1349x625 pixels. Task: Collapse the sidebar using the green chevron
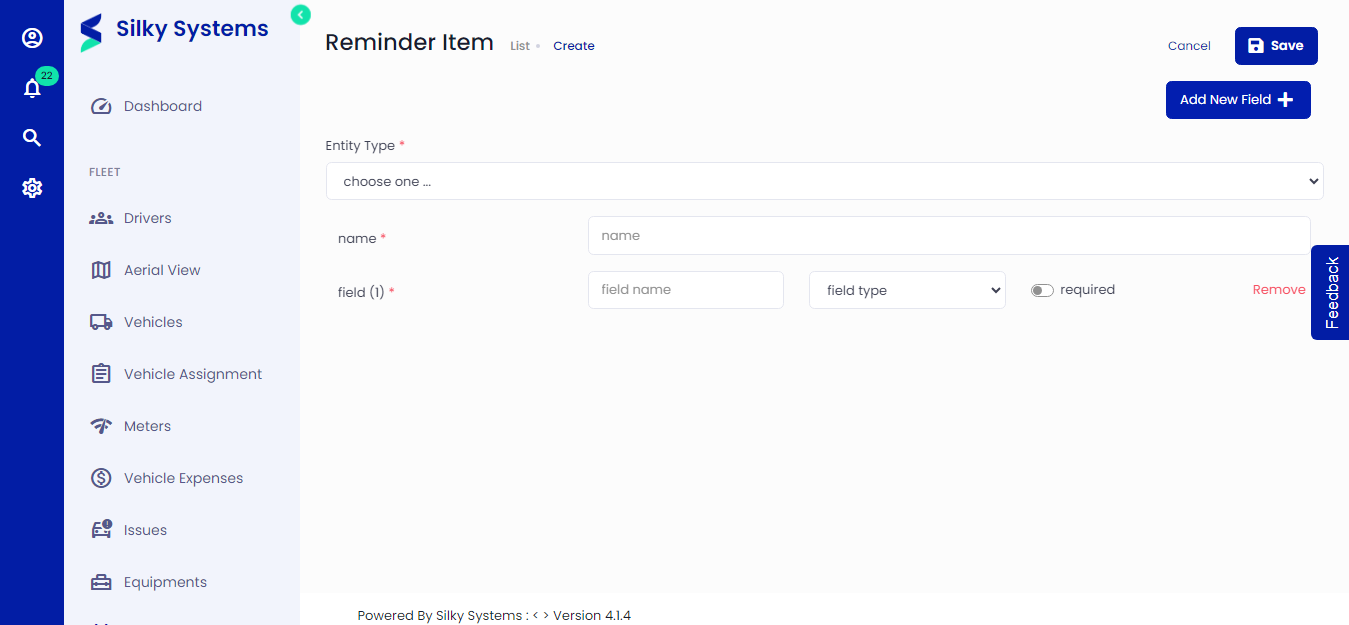pos(300,15)
